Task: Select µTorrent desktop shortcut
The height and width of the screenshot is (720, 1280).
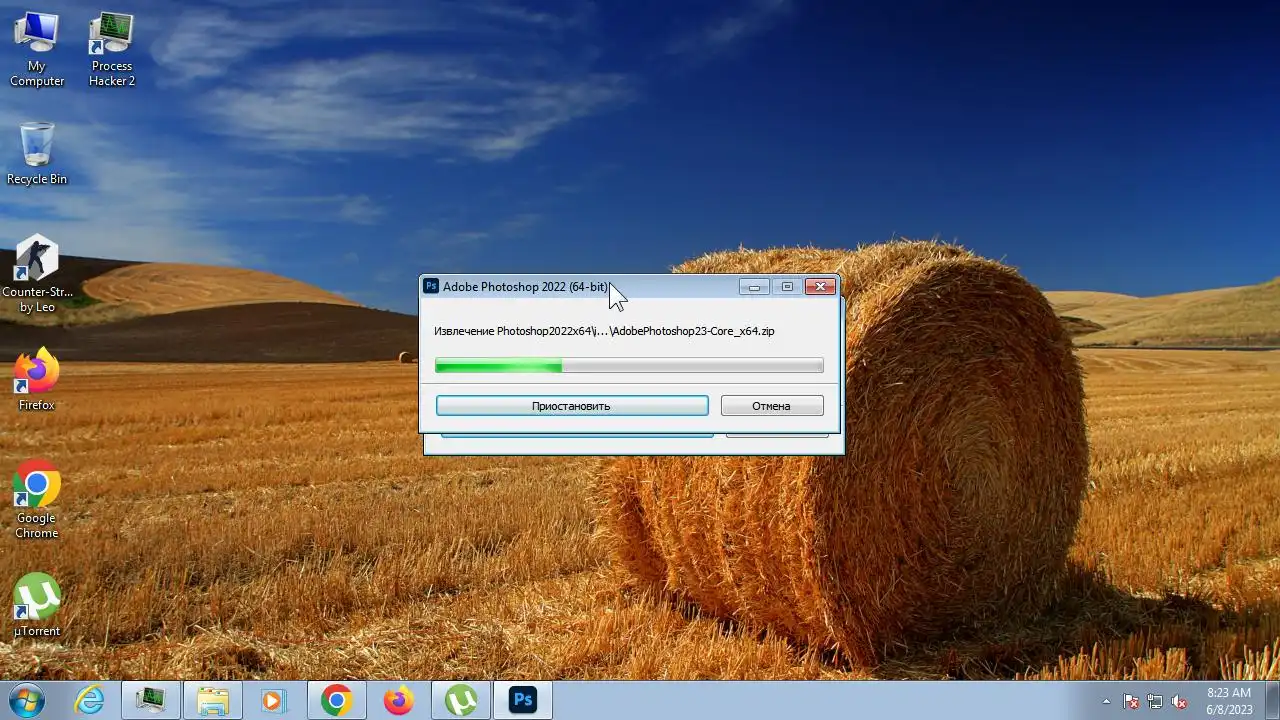Action: pyautogui.click(x=37, y=605)
